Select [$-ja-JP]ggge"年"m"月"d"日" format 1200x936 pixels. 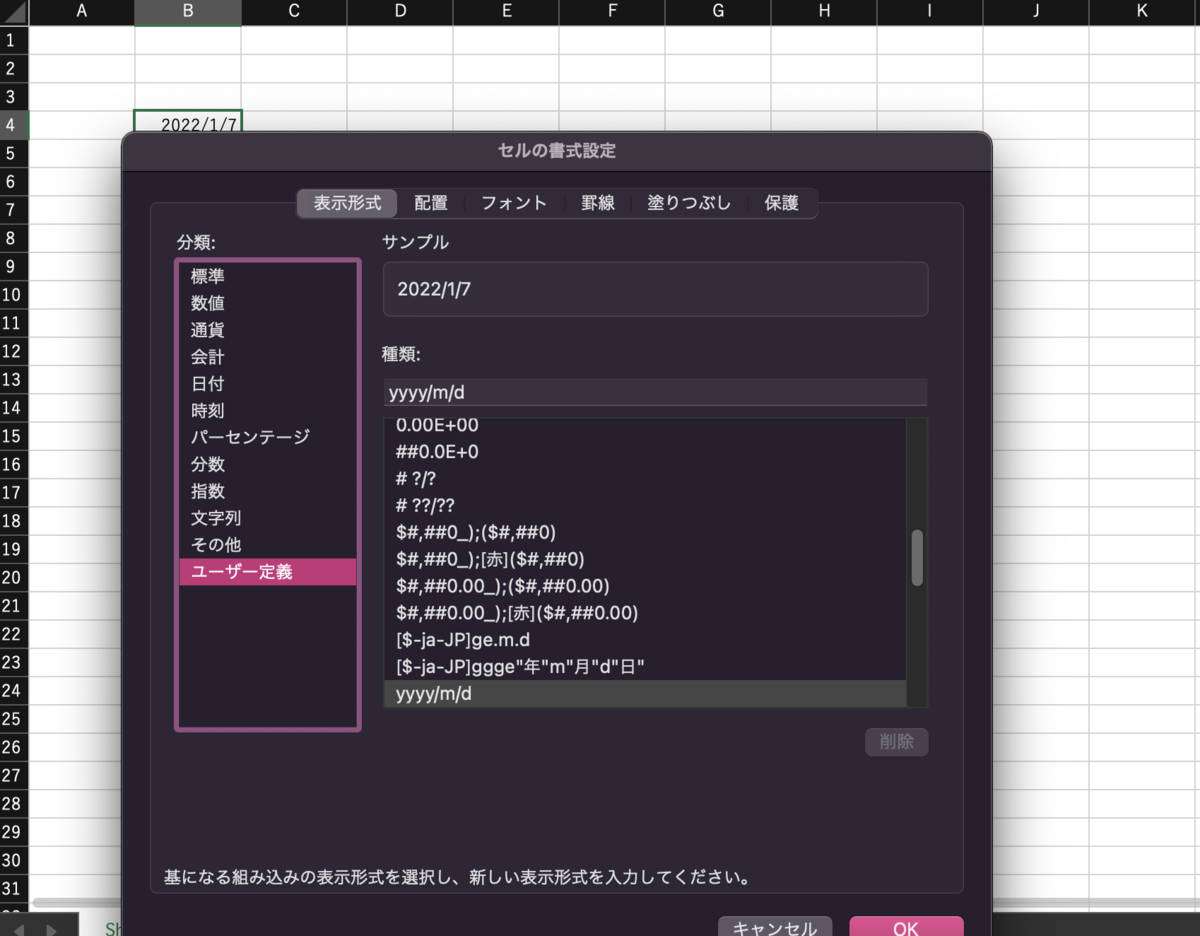pos(645,666)
